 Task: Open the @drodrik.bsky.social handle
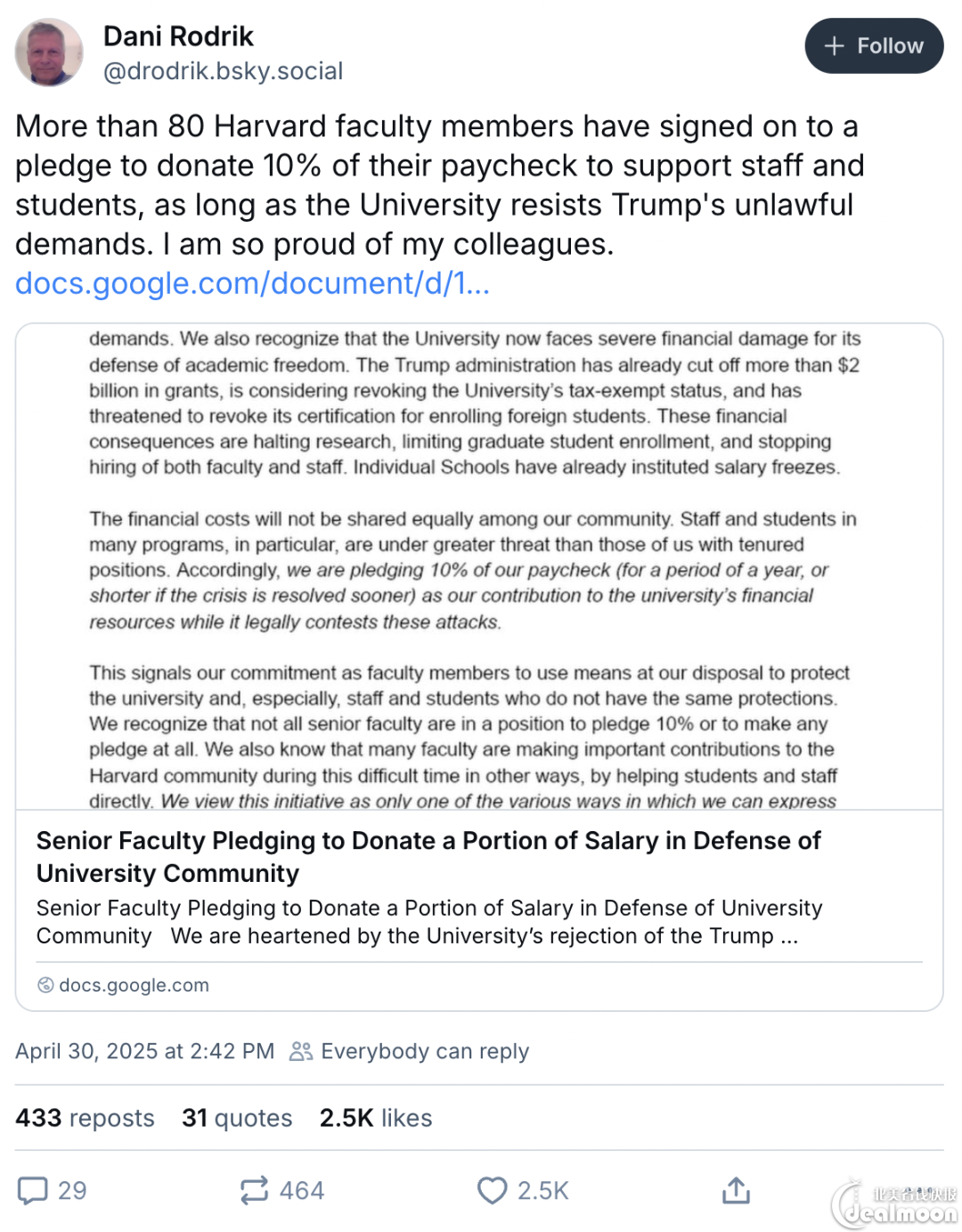pos(223,71)
